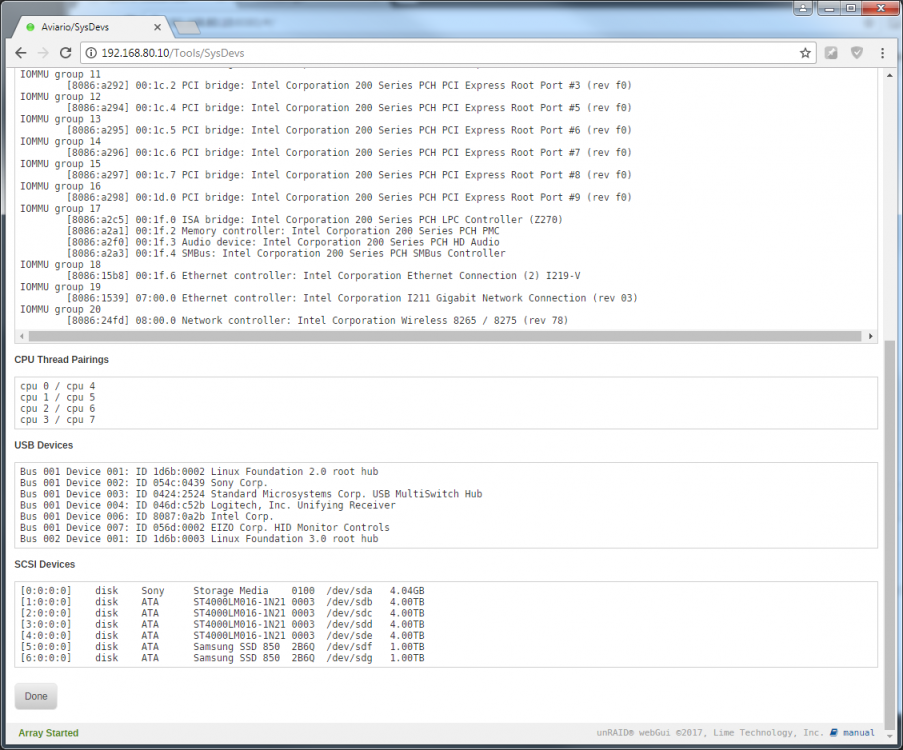The image size is (903, 750).
Task: Click the 'IOMMU group 17' line
Action: [60, 209]
